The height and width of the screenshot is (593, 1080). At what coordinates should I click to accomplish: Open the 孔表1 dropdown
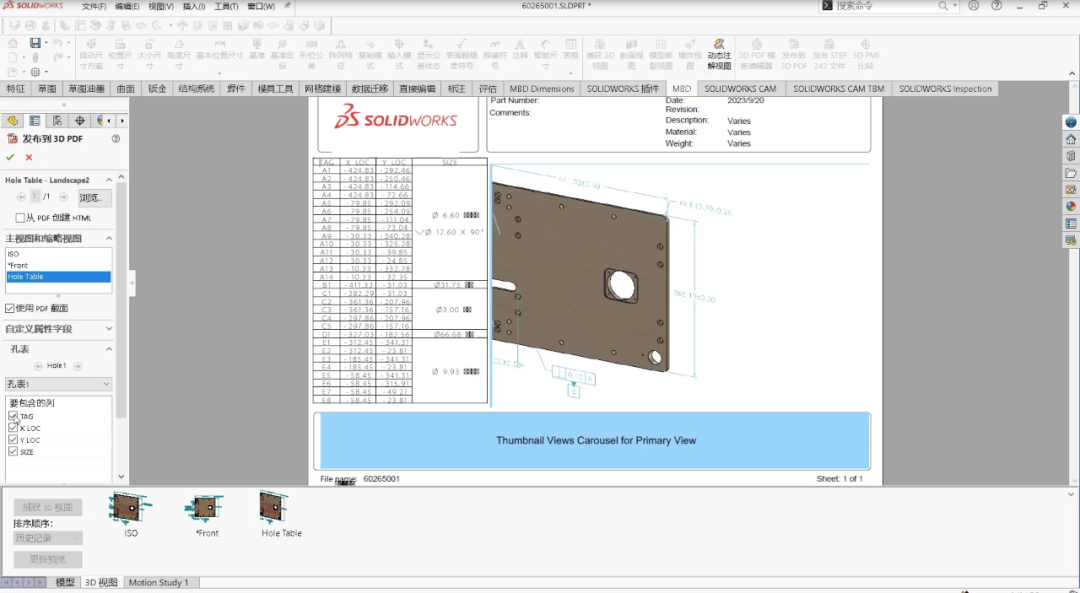[58, 384]
